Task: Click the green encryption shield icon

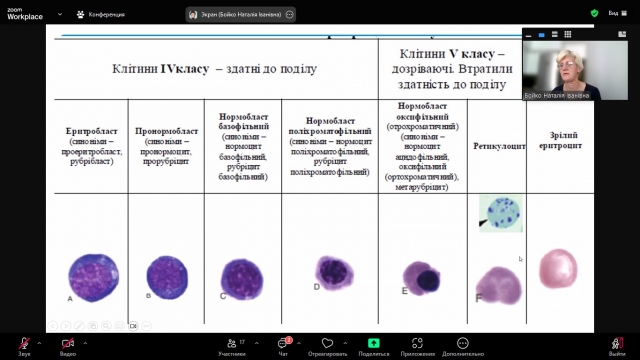Action: [594, 13]
